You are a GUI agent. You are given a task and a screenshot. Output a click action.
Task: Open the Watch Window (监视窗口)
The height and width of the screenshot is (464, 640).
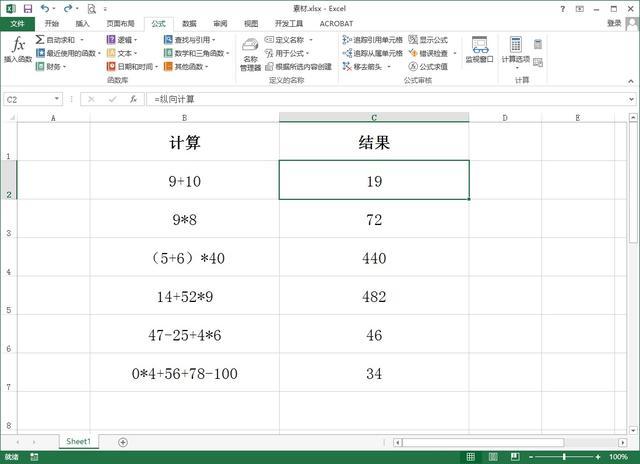click(x=480, y=50)
